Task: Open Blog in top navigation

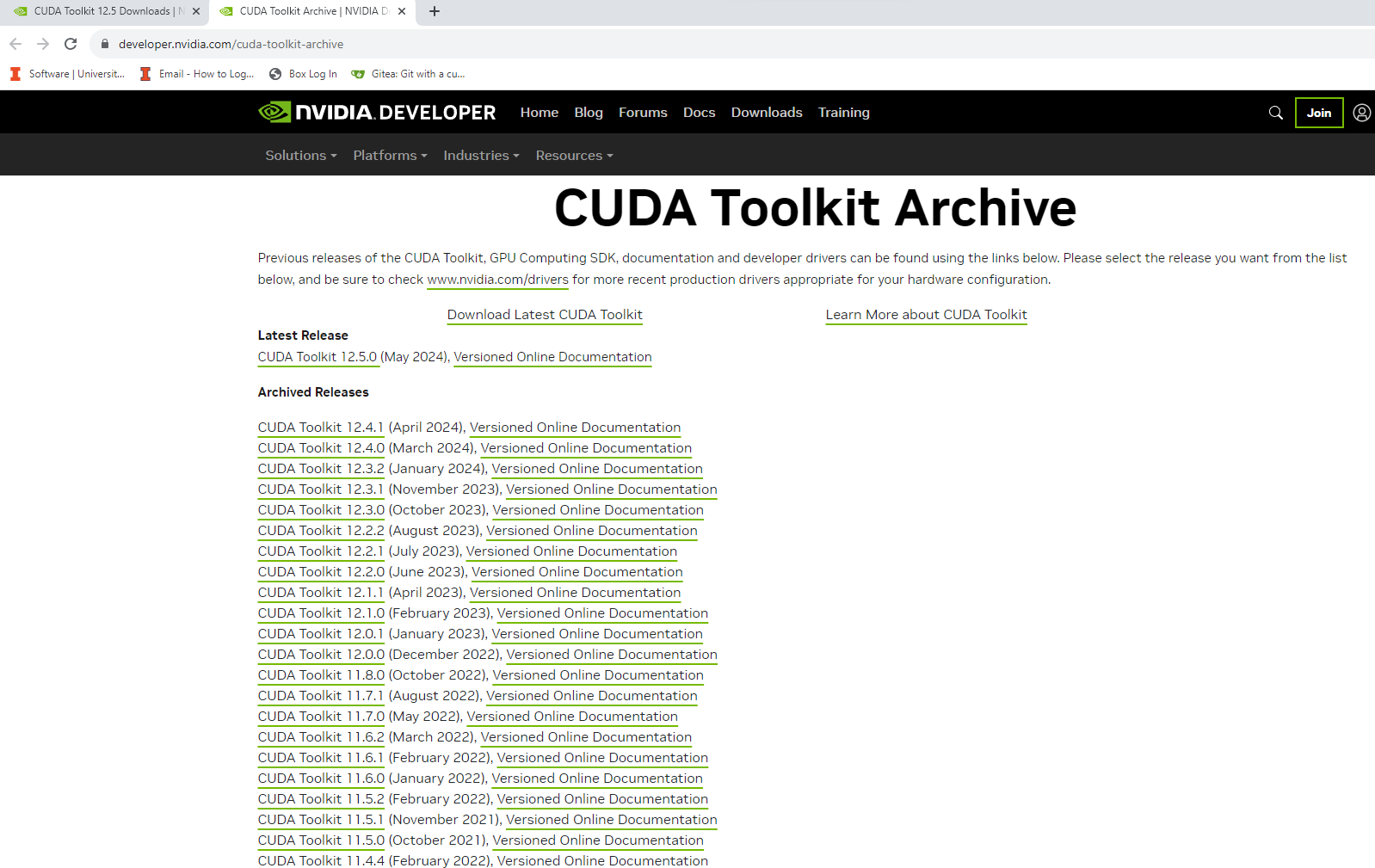Action: [x=589, y=113]
